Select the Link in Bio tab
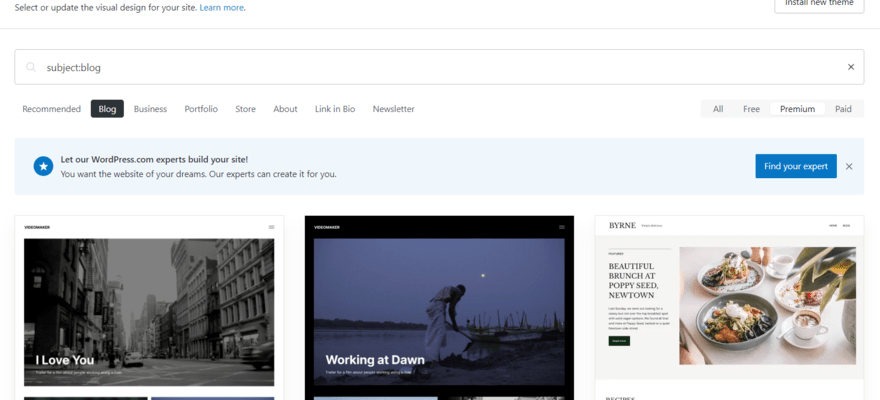Image resolution: width=880 pixels, height=400 pixels. pyautogui.click(x=335, y=109)
